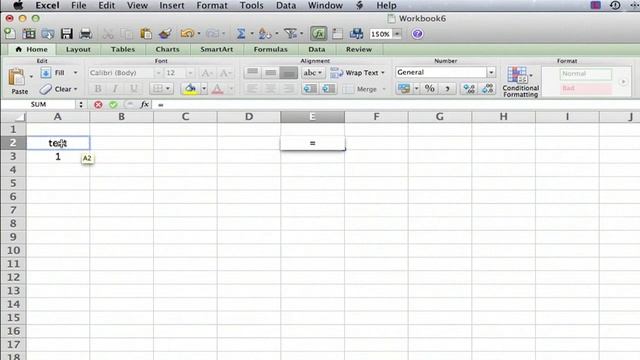Open Excel Help purple question icon

417,33
